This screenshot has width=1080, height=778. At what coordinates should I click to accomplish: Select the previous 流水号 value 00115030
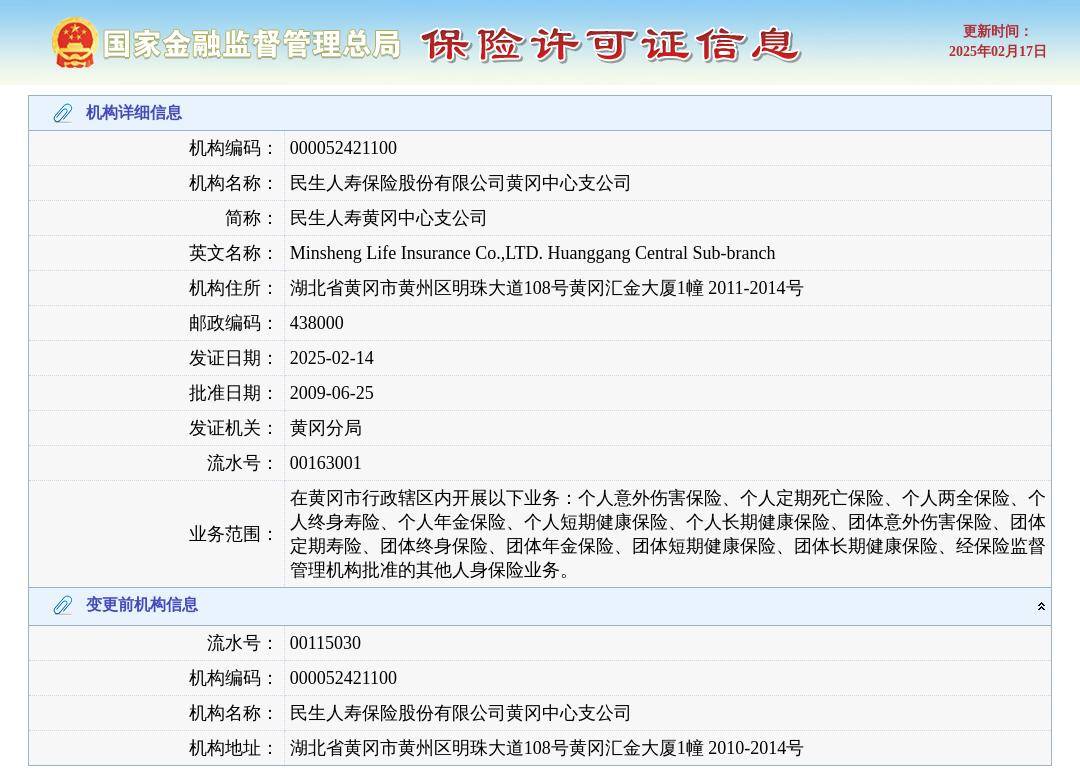(x=325, y=643)
